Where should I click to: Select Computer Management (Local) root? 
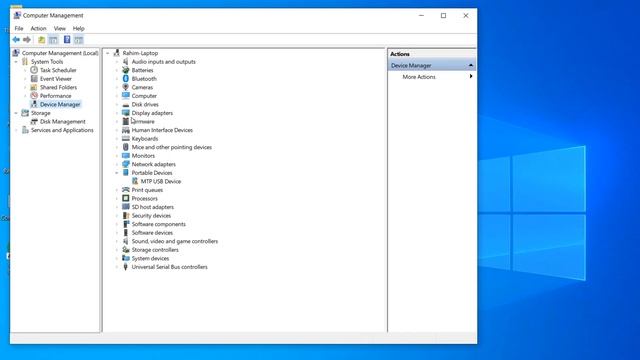click(x=60, y=53)
